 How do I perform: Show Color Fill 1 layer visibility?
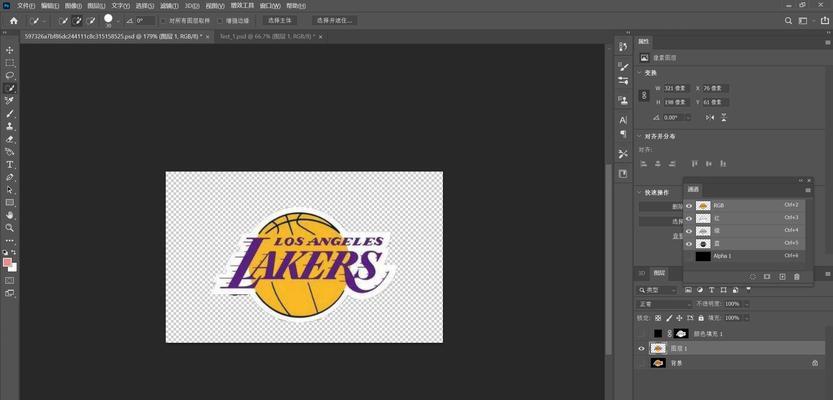pos(642,334)
